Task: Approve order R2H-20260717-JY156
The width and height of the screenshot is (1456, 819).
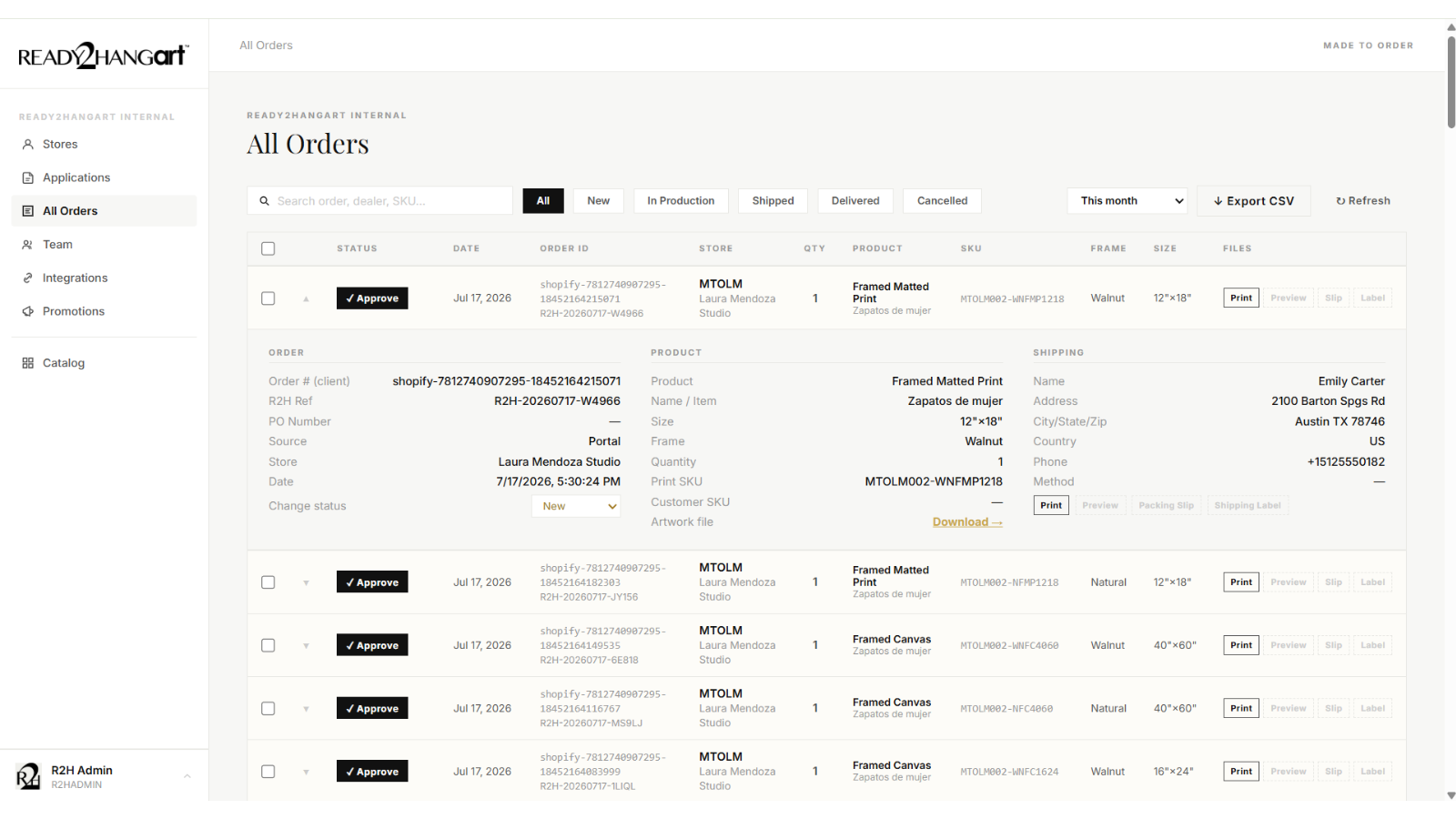Action: (x=372, y=582)
